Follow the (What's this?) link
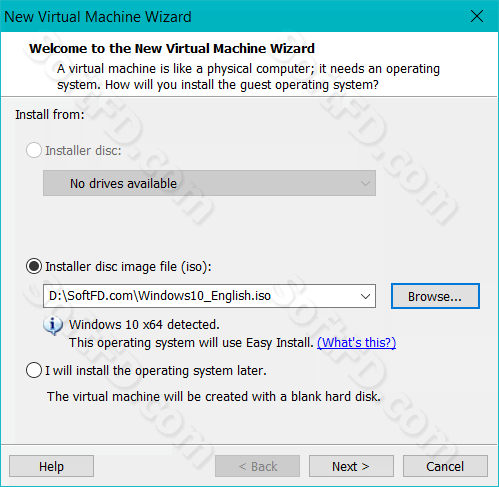Image resolution: width=499 pixels, height=487 pixels. click(356, 342)
